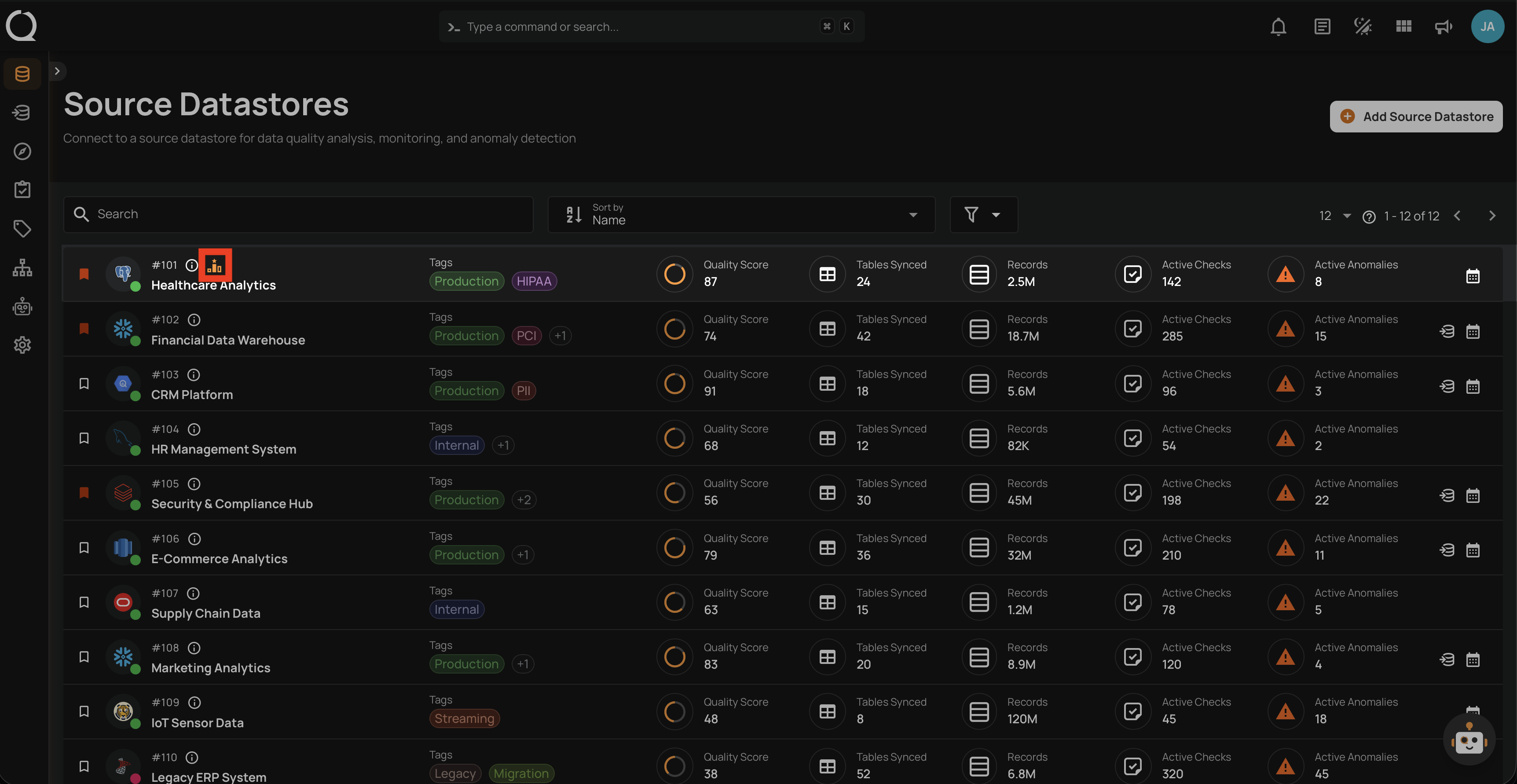Open the chatbot assistant icon at bottom right
Screen dimensions: 1517x784
(x=1469, y=740)
